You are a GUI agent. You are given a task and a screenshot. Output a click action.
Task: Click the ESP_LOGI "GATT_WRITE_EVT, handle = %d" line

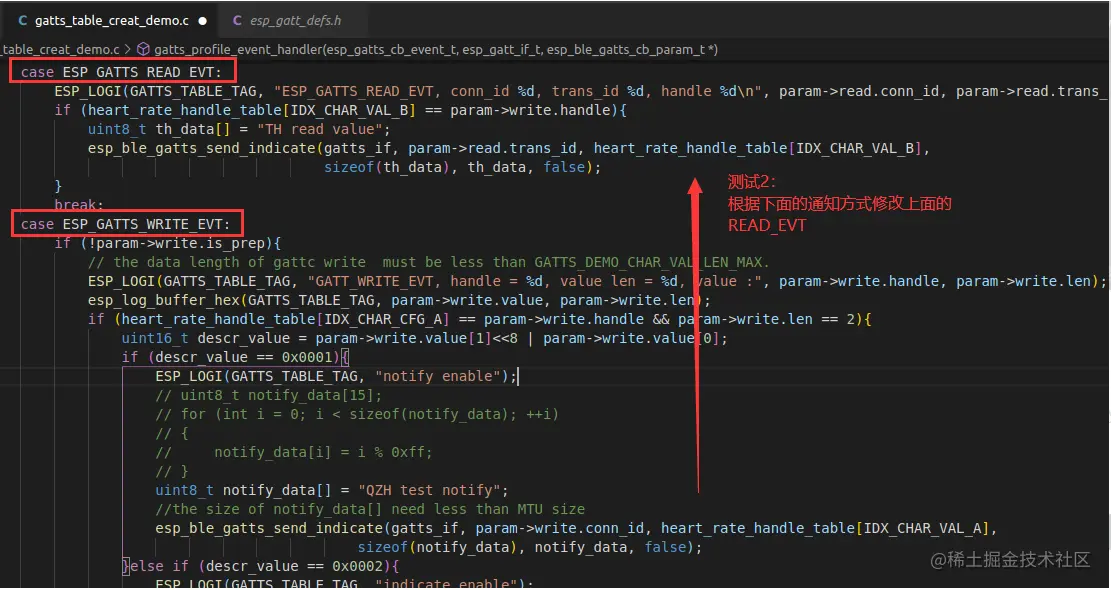(x=597, y=281)
